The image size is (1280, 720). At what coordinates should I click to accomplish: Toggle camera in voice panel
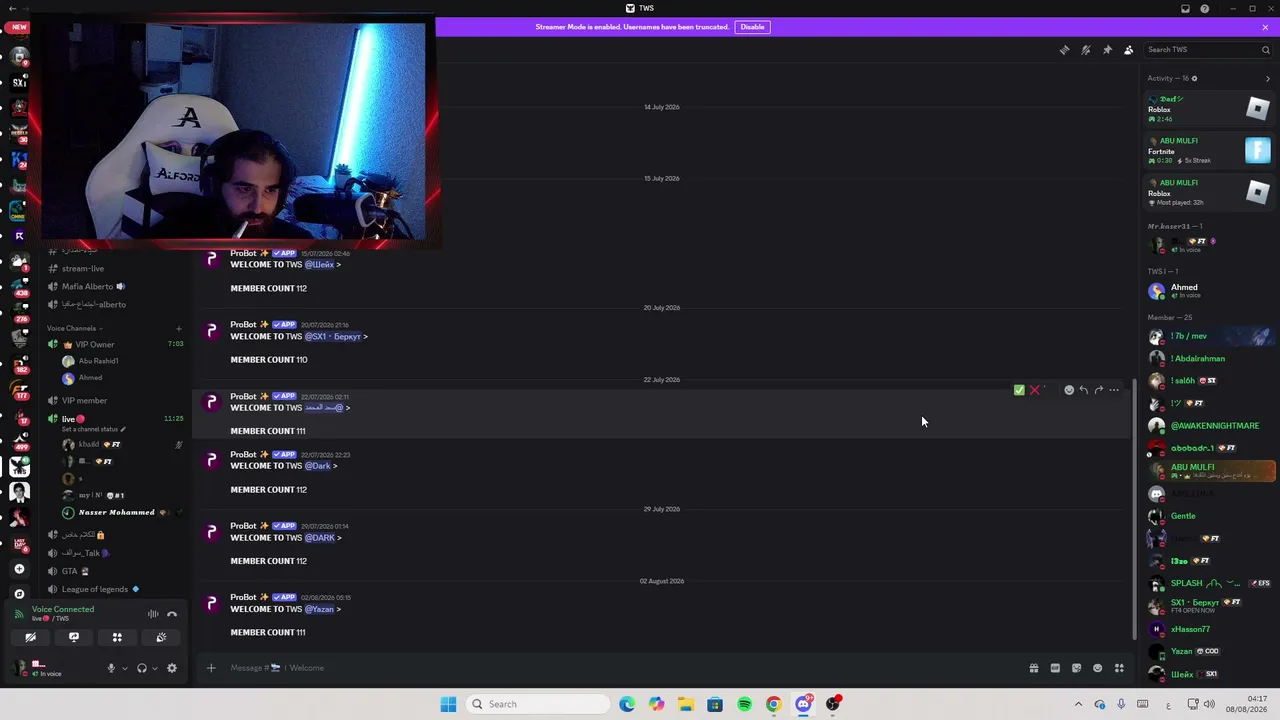pos(30,637)
